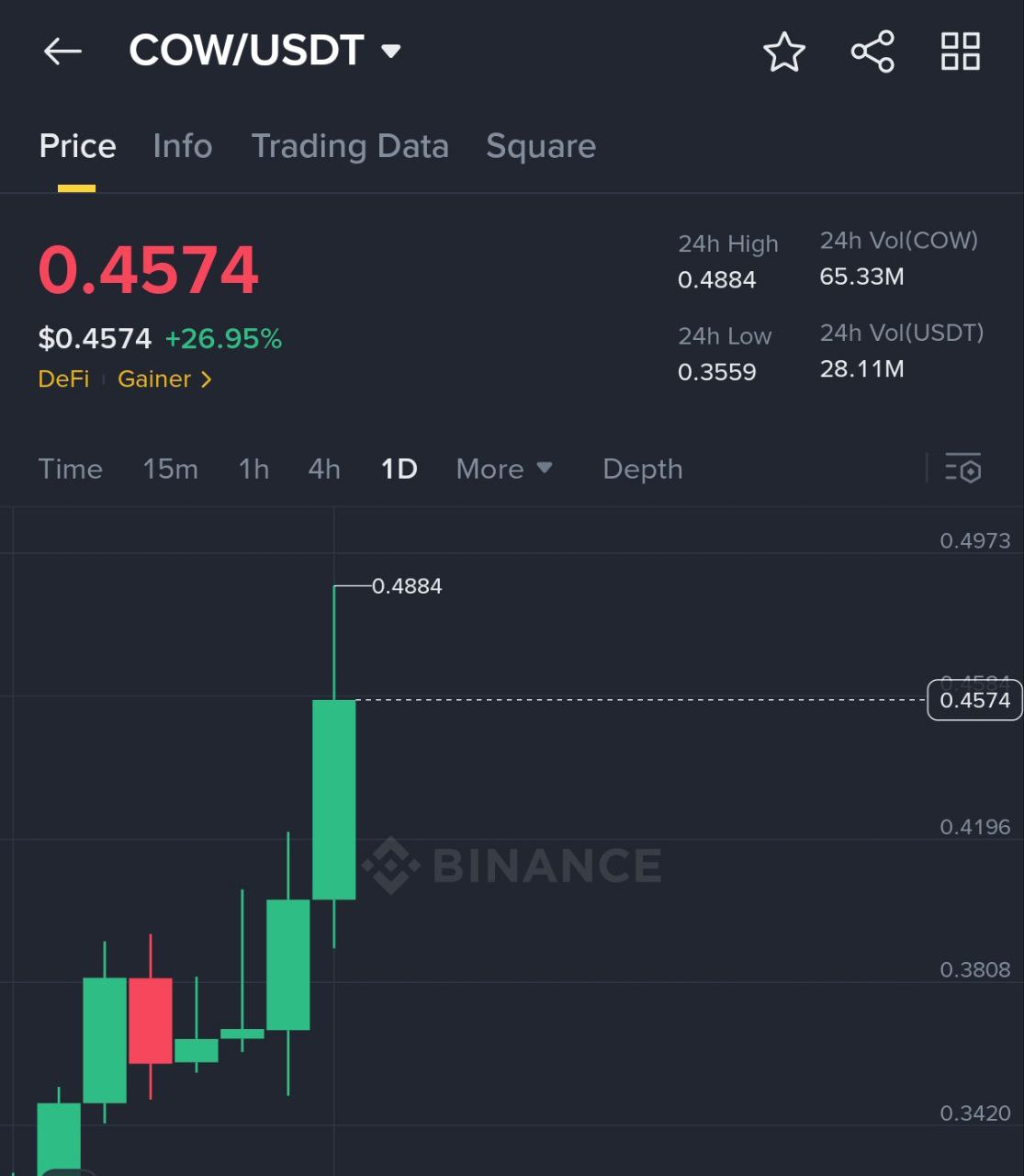Tap the 24h Vol(COW) value 65.33M

click(x=861, y=277)
